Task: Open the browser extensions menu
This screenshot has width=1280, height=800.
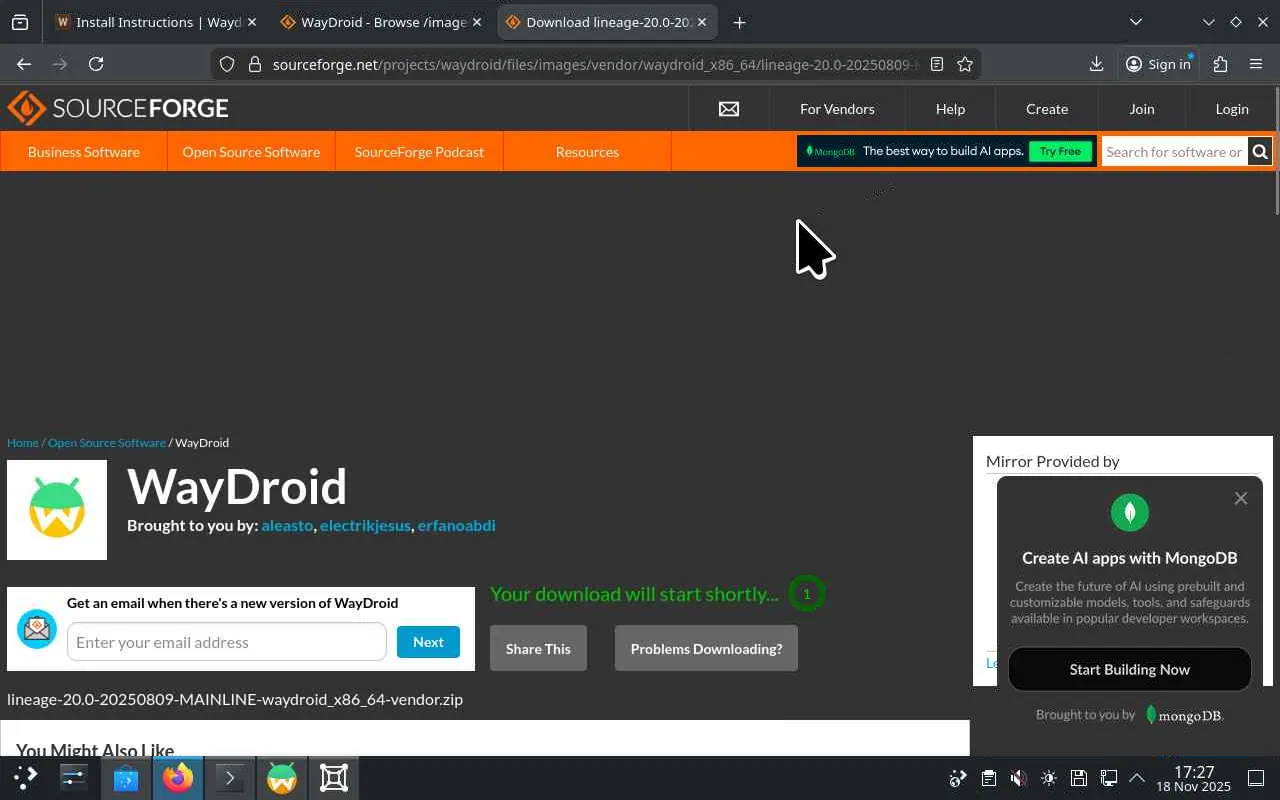Action: (x=1220, y=64)
